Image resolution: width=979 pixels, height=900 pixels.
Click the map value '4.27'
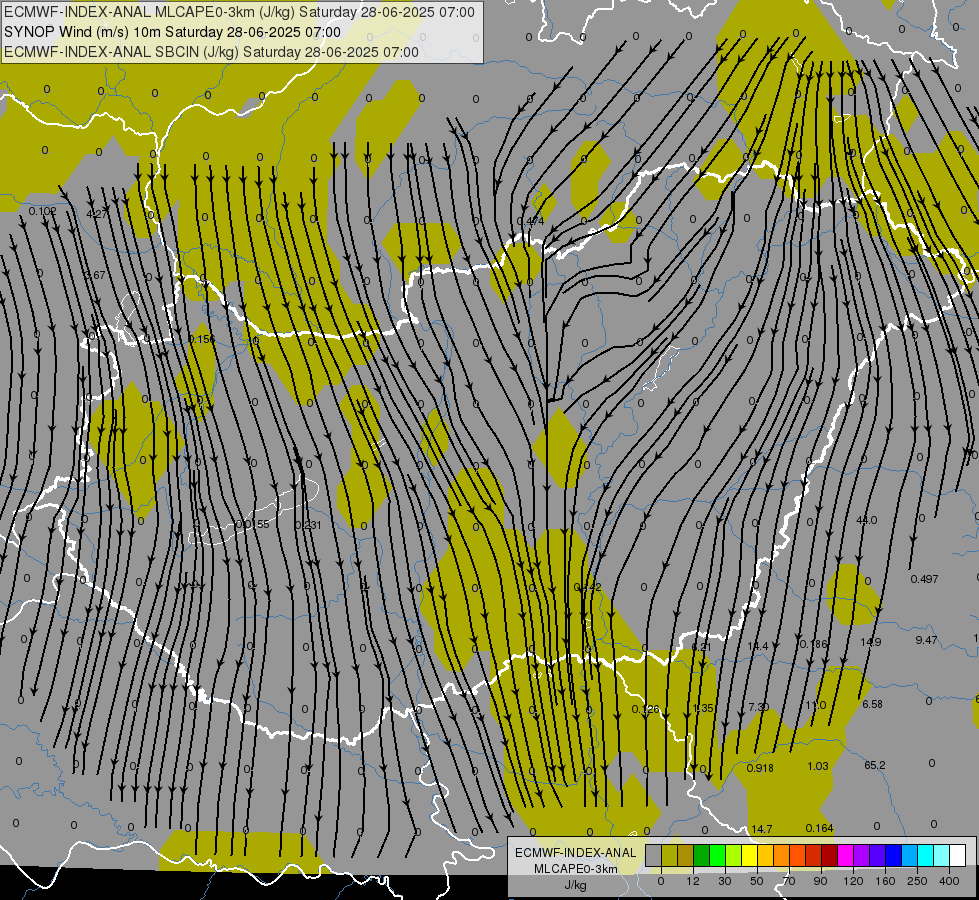click(x=97, y=214)
